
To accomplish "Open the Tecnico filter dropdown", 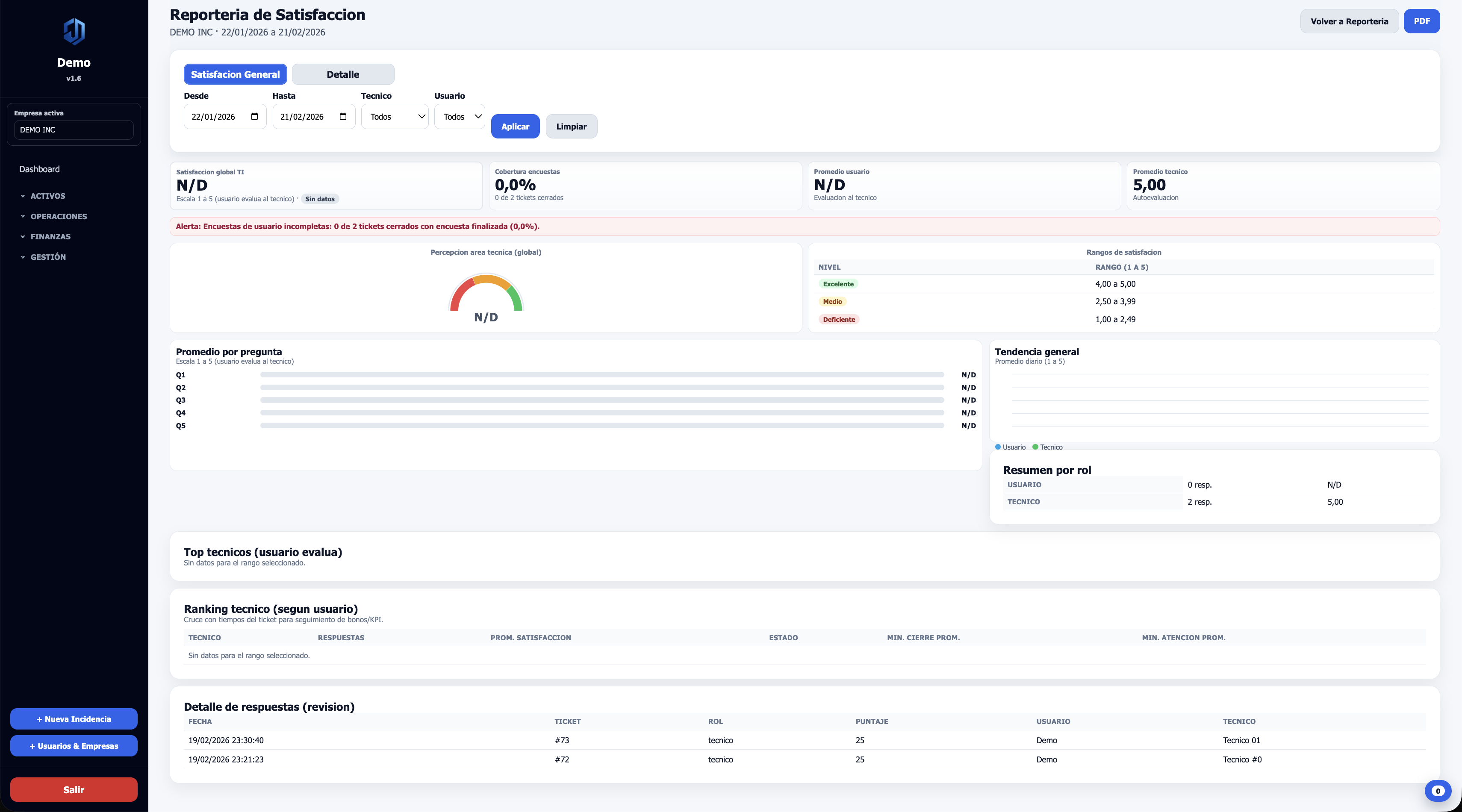I will coord(395,116).
